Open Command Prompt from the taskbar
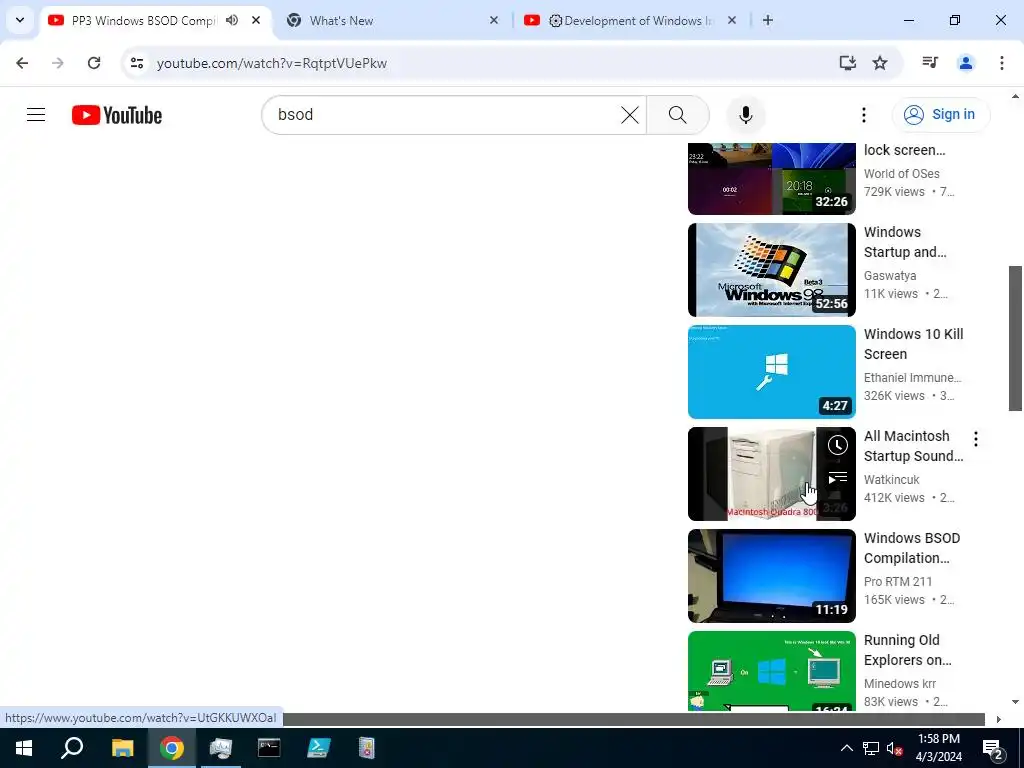The image size is (1024, 768). (268, 748)
